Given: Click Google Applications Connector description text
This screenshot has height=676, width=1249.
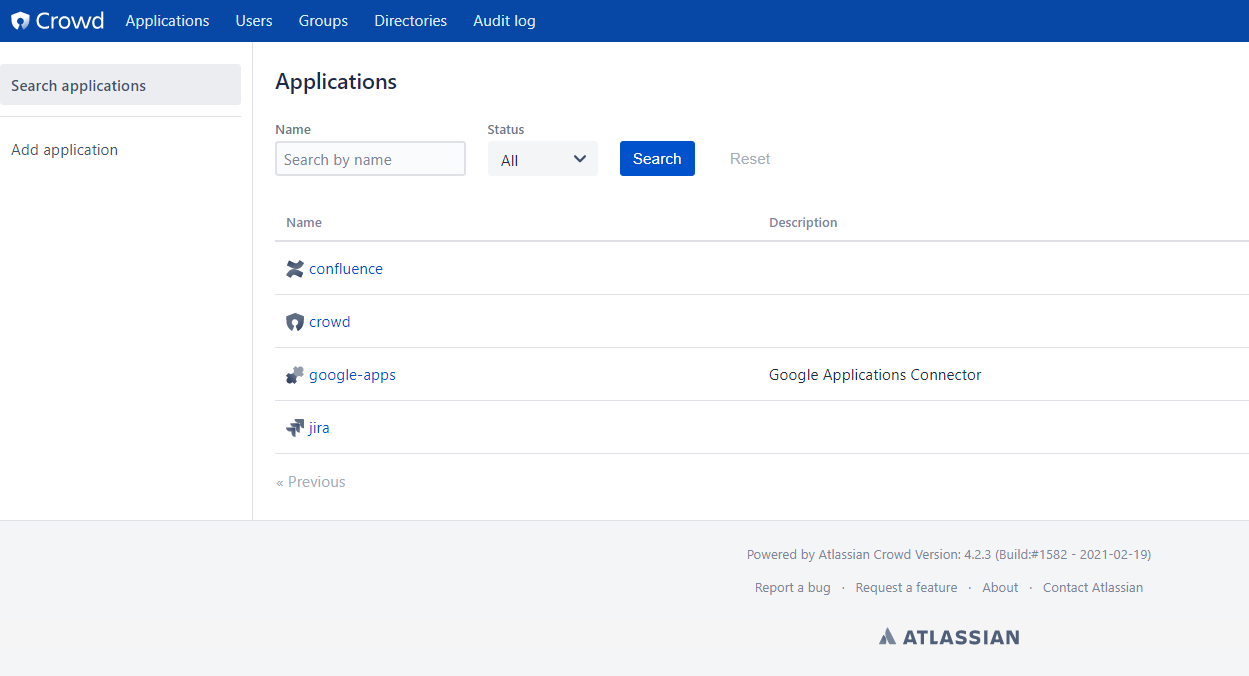Looking at the screenshot, I should pyautogui.click(x=875, y=375).
